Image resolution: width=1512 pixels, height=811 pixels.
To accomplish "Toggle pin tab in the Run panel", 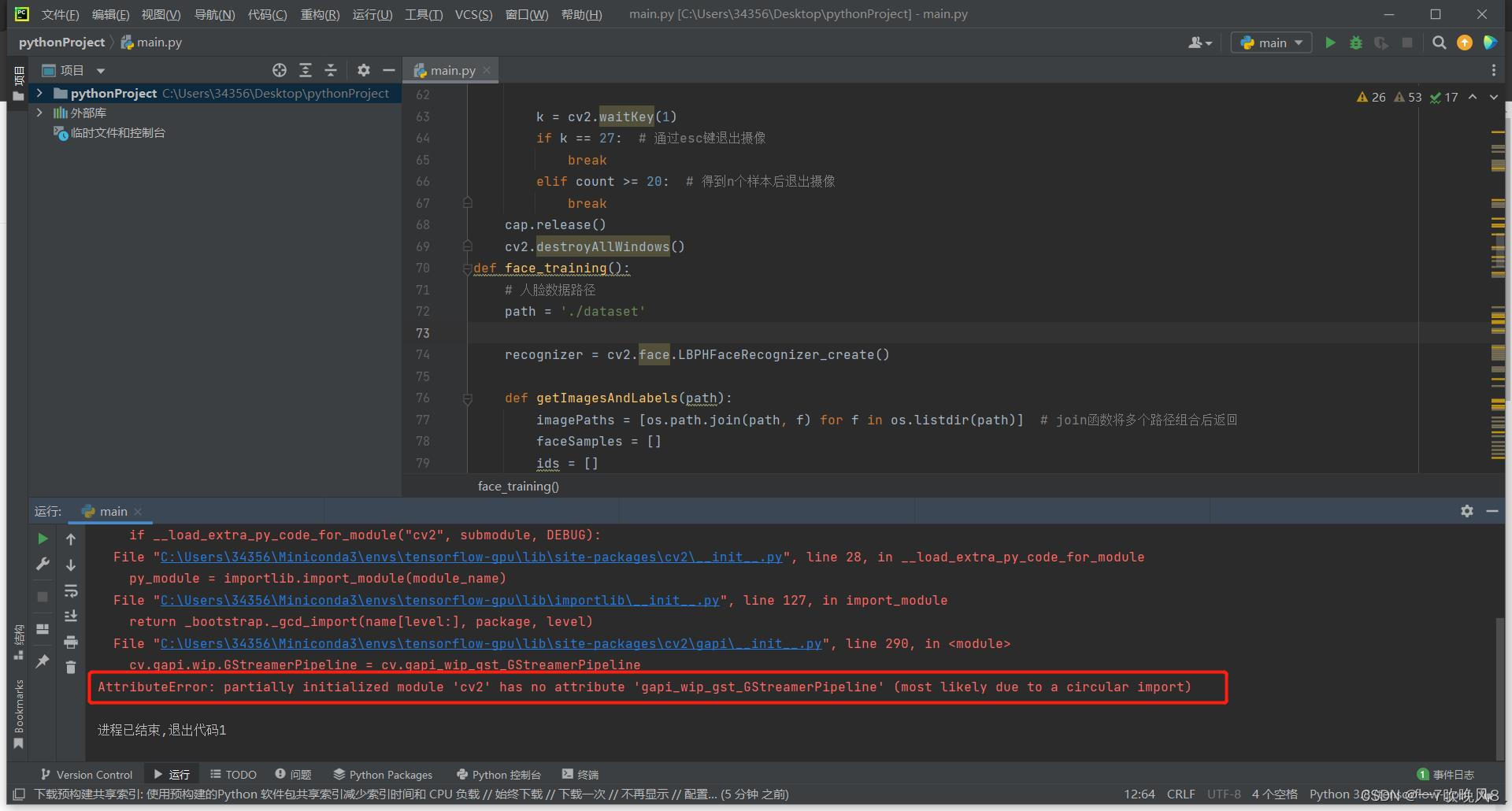I will [43, 661].
